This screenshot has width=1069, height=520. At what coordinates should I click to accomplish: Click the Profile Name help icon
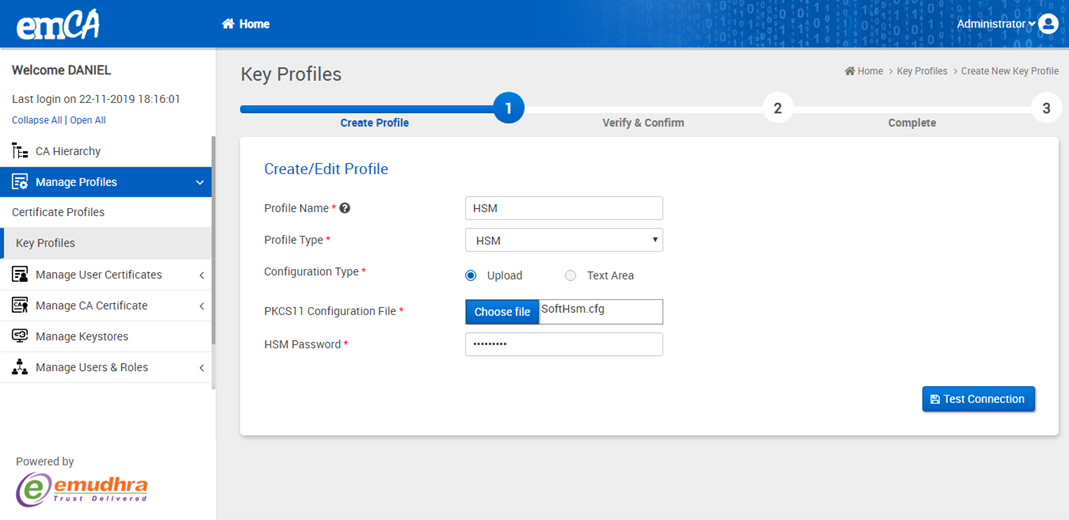point(345,209)
